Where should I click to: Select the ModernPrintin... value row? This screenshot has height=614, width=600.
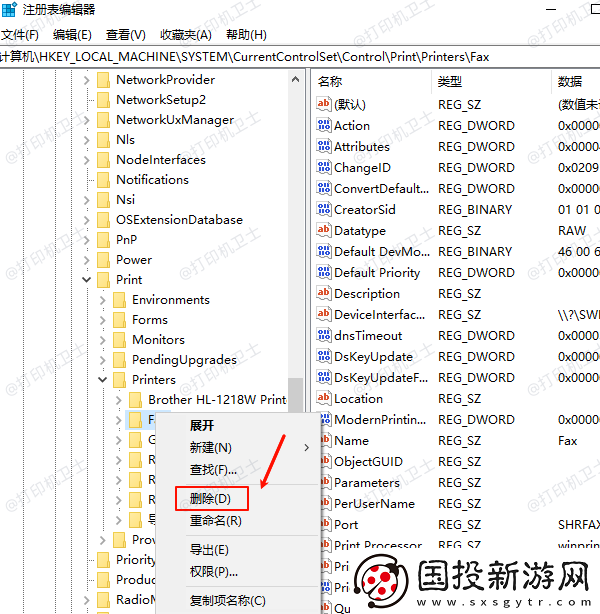click(461, 419)
